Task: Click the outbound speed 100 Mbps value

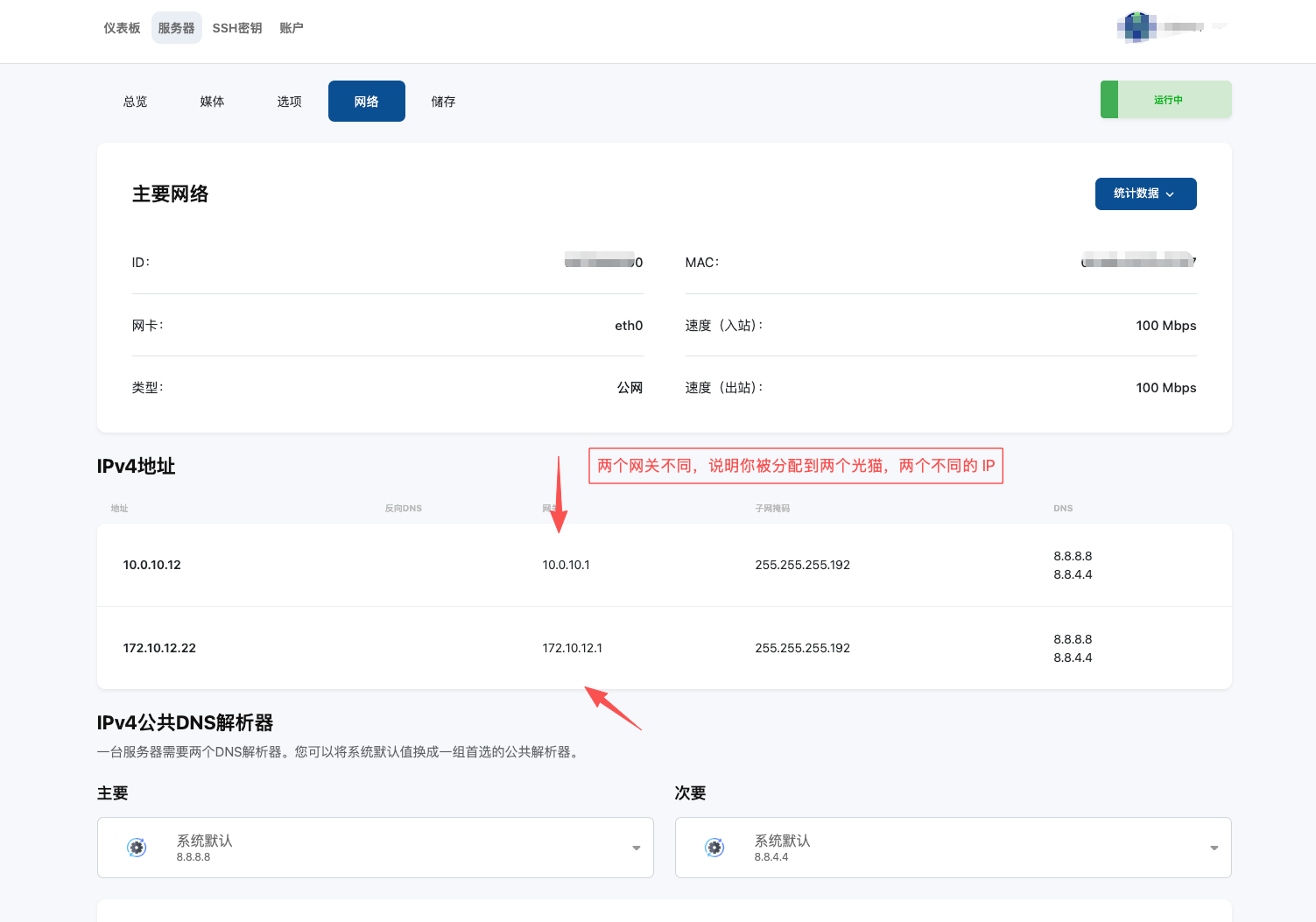Action: point(1166,388)
